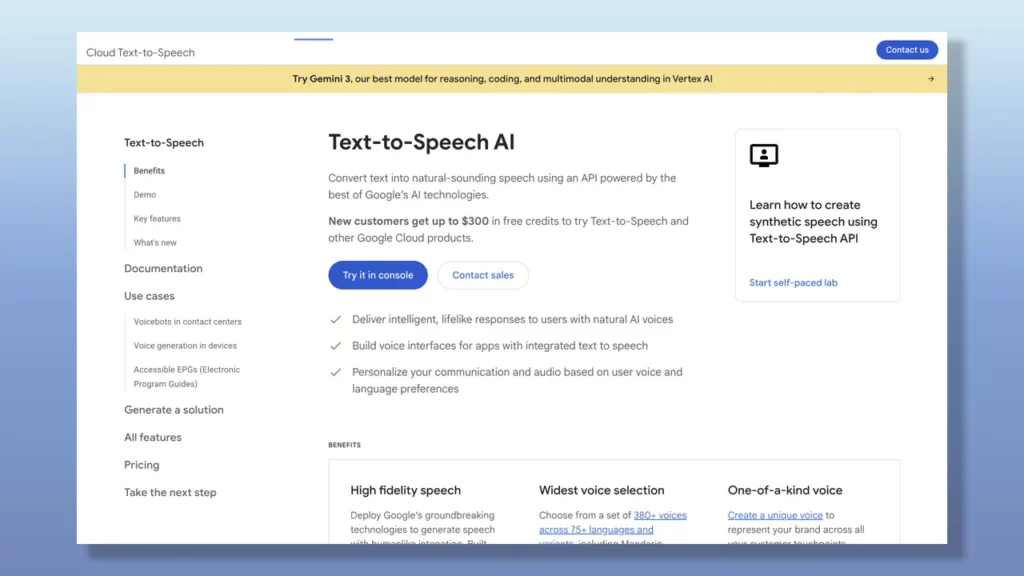Open the 75+ languages and variants link
1024x576 pixels.
tap(599, 529)
